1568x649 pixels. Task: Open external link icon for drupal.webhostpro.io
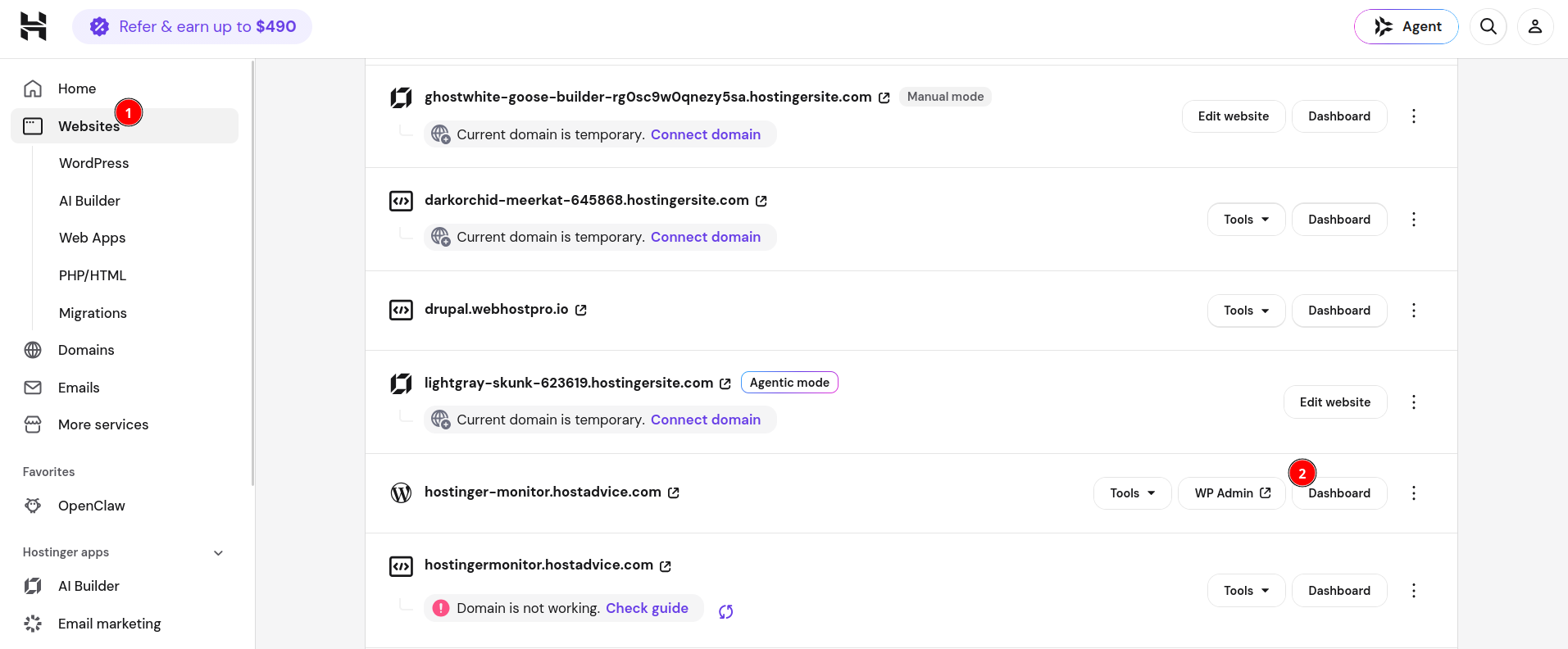[x=581, y=310]
